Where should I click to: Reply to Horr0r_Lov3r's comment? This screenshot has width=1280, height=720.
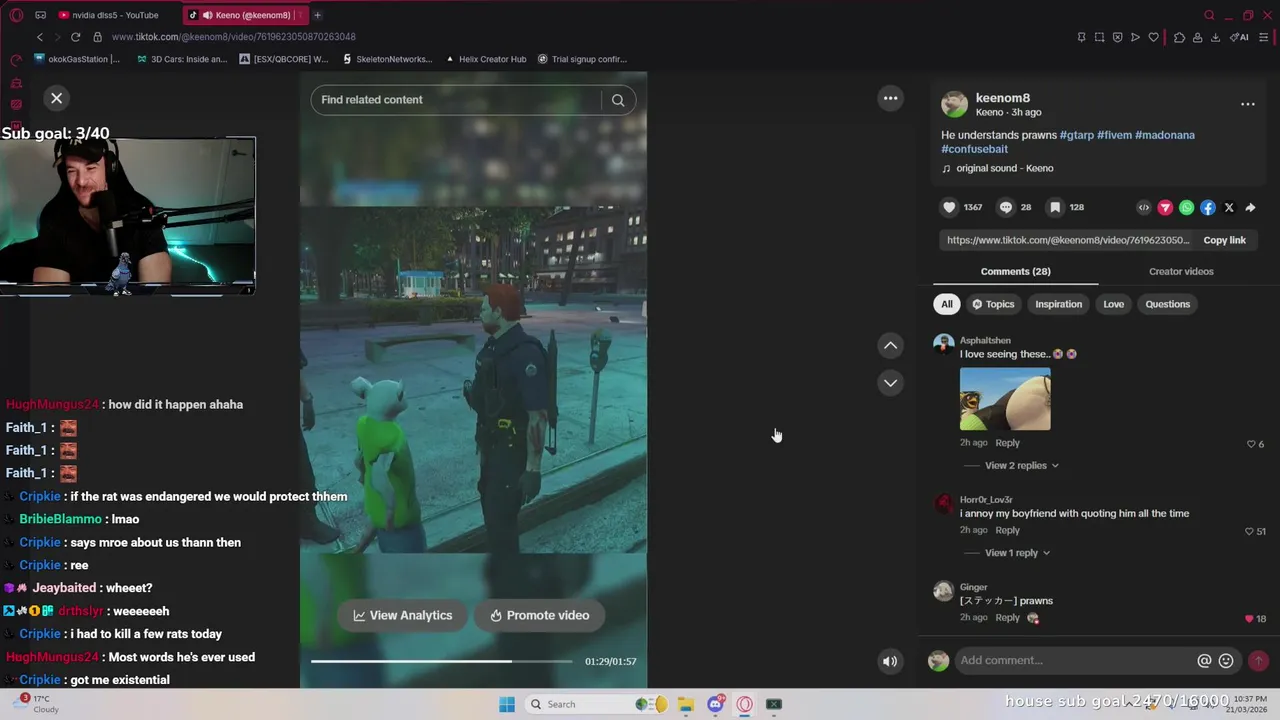coord(1007,530)
